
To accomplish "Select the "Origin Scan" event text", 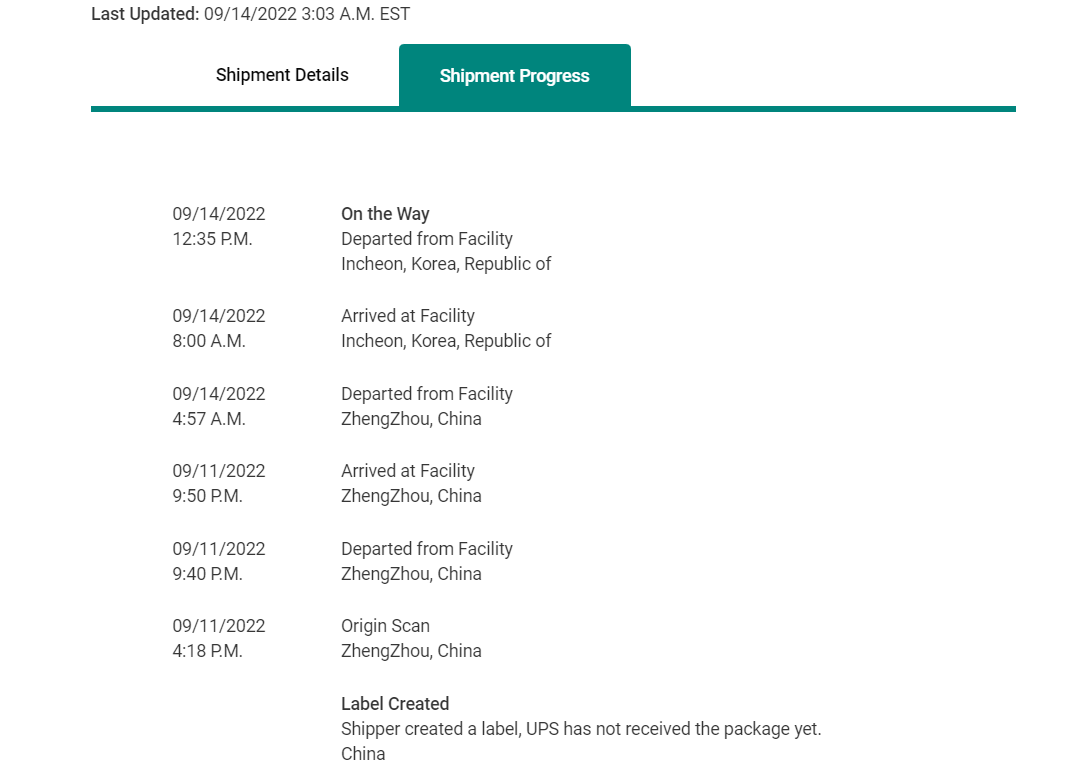I will click(x=385, y=626).
